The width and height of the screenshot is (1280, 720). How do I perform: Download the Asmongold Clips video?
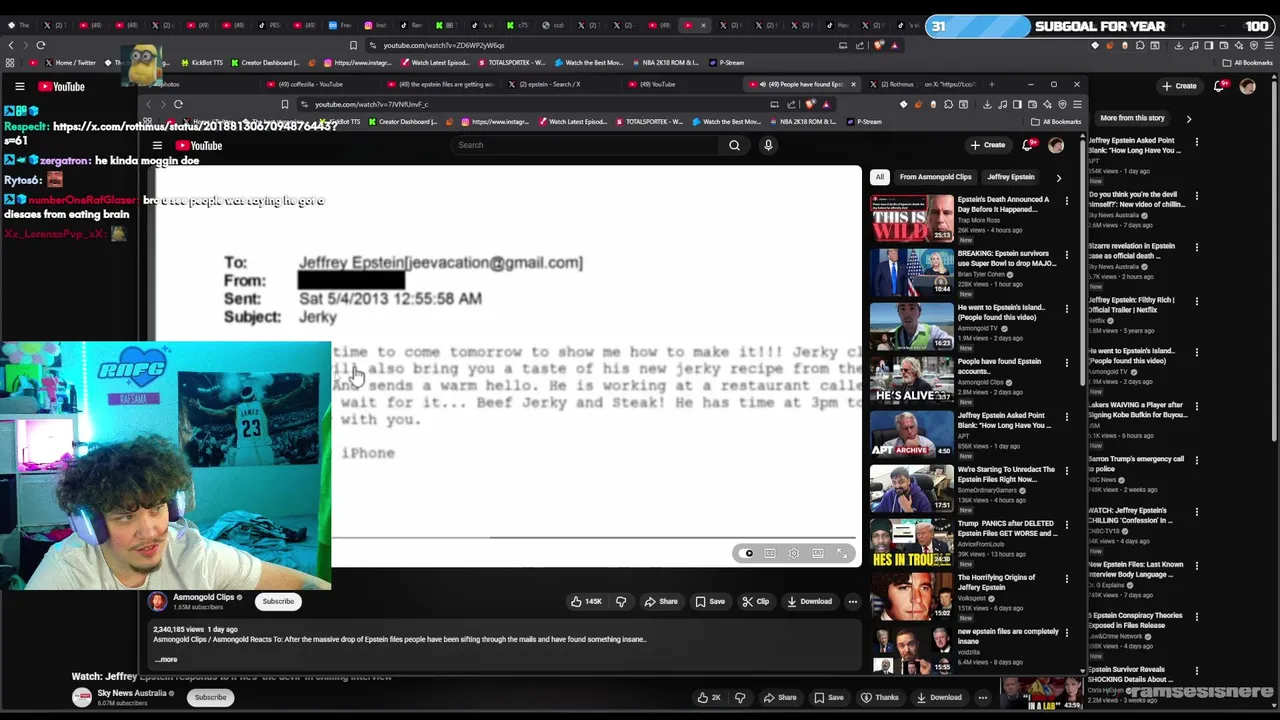point(809,601)
